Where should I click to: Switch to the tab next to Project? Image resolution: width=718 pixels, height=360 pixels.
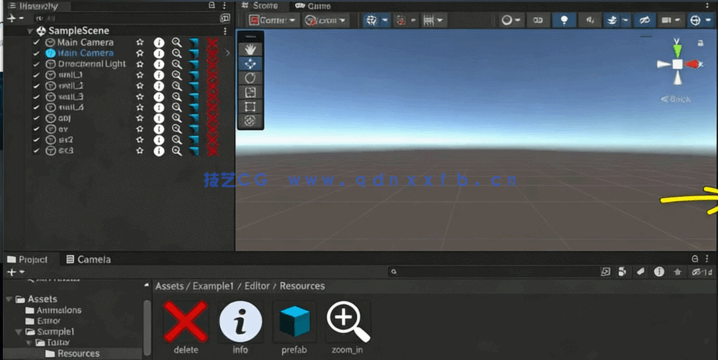coord(88,260)
